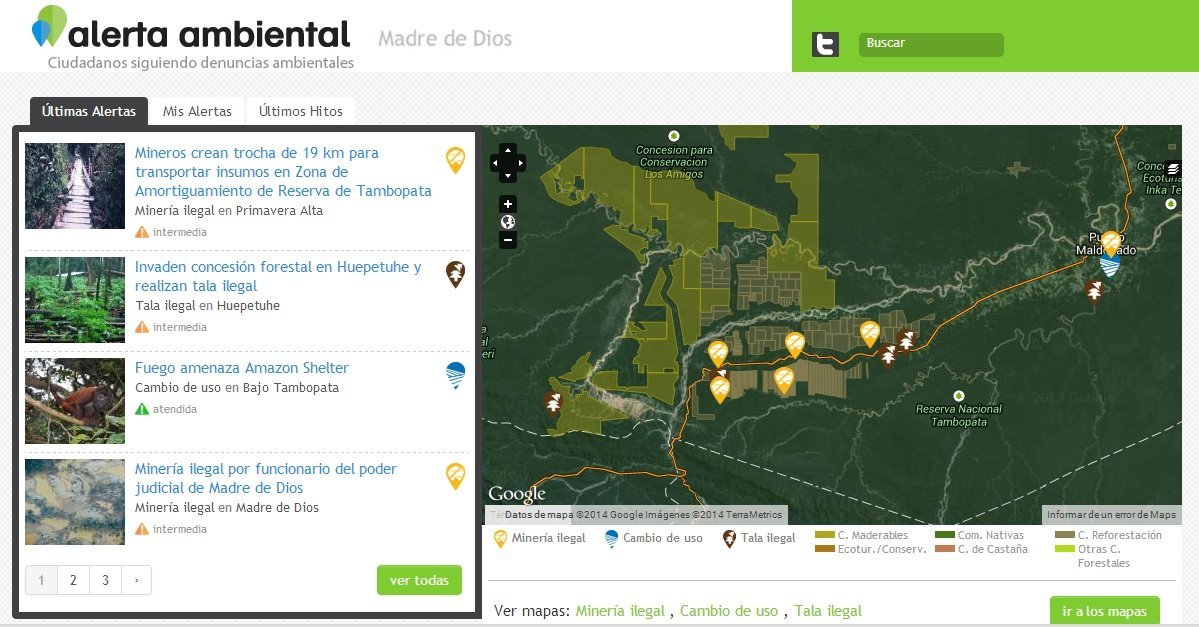This screenshot has width=1199, height=627.
Task: Switch to Mis Alertas tab
Action: click(x=197, y=111)
